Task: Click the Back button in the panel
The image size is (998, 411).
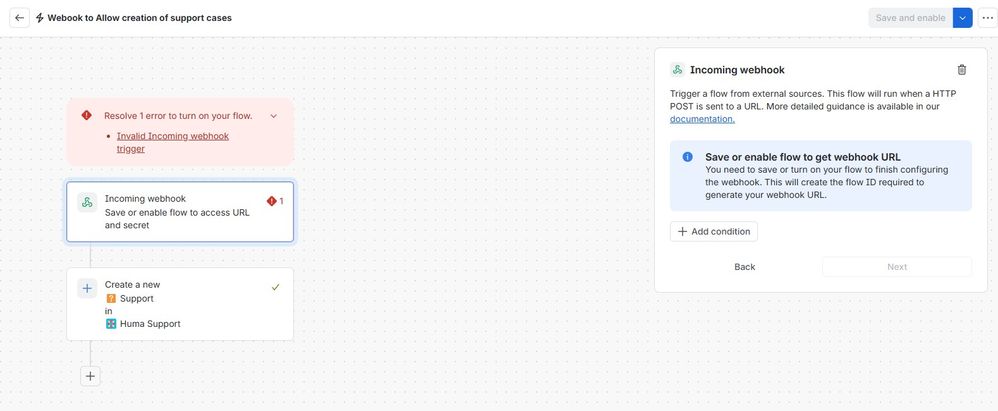Action: point(744,267)
